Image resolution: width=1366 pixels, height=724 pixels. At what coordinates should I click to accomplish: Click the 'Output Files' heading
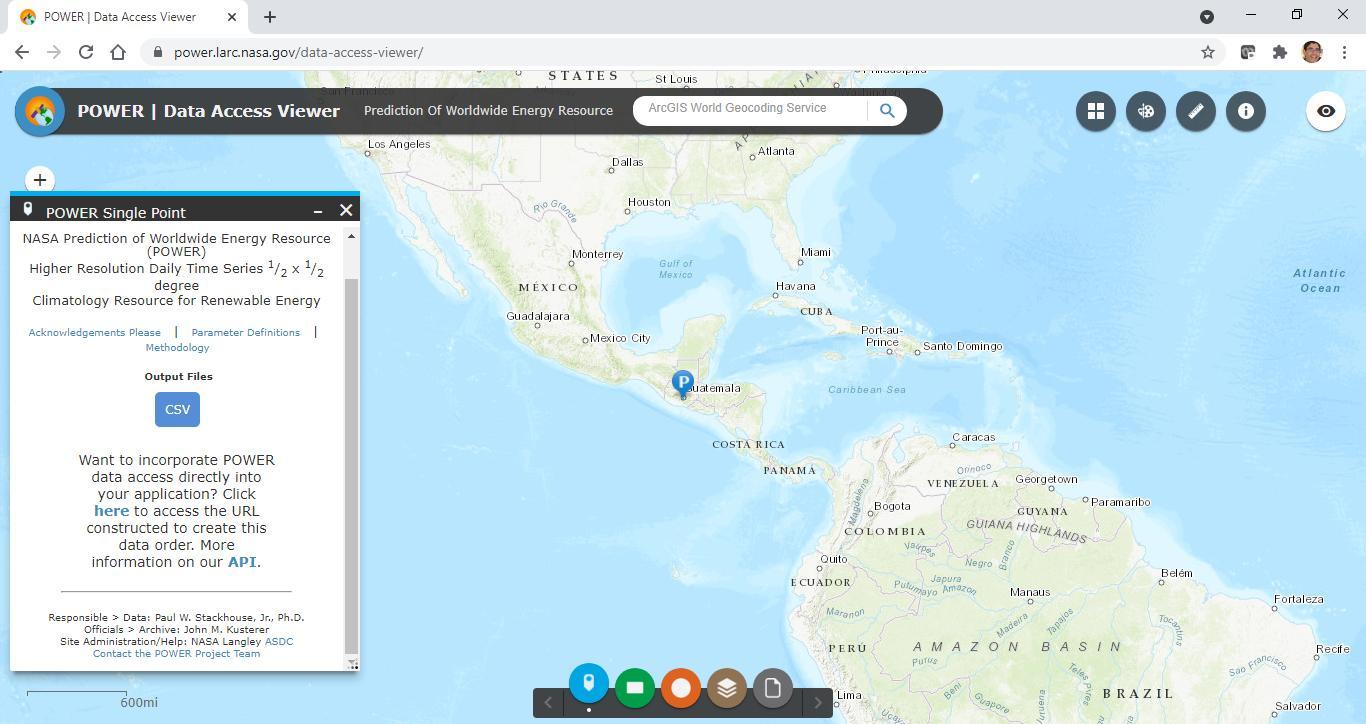[x=178, y=377]
